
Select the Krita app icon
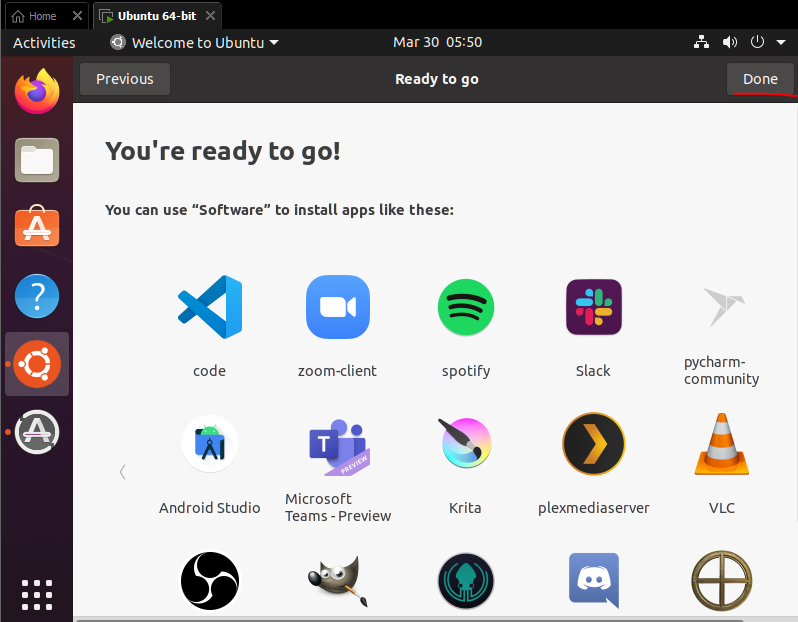[466, 443]
